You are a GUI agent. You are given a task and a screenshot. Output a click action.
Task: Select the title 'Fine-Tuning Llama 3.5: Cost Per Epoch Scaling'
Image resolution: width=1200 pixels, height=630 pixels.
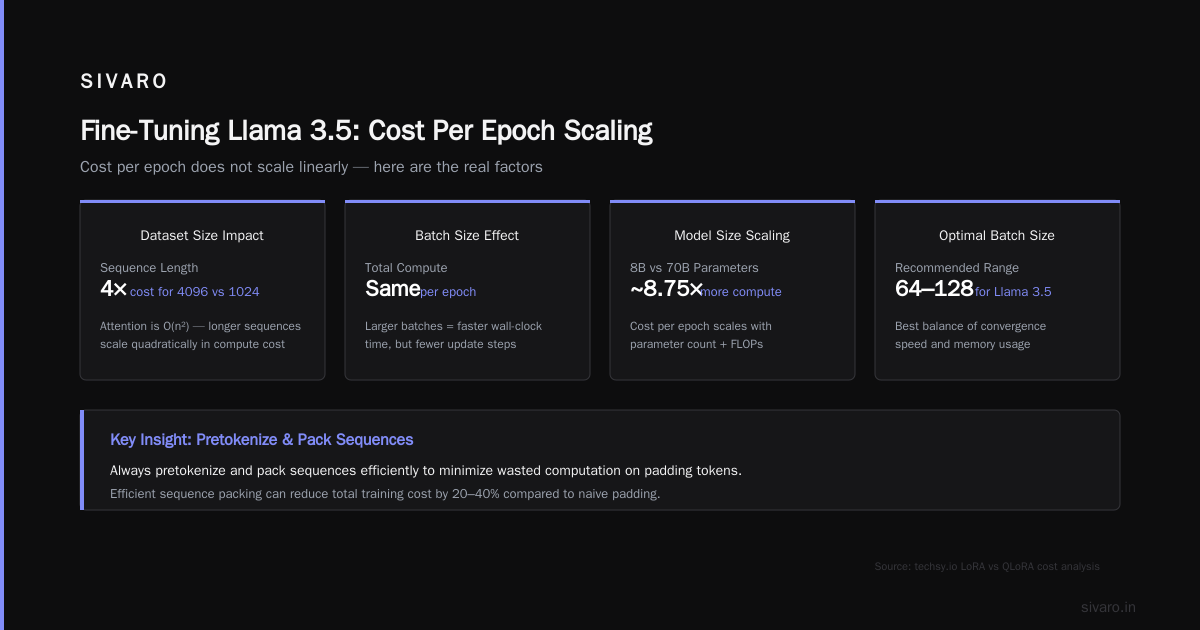pos(366,131)
